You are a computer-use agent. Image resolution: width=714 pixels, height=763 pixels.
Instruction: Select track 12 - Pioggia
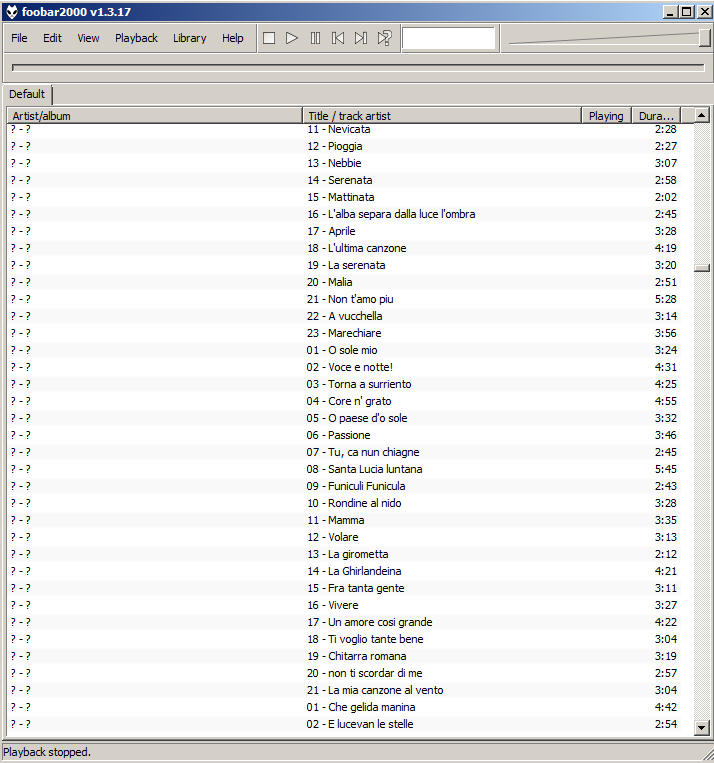344,146
